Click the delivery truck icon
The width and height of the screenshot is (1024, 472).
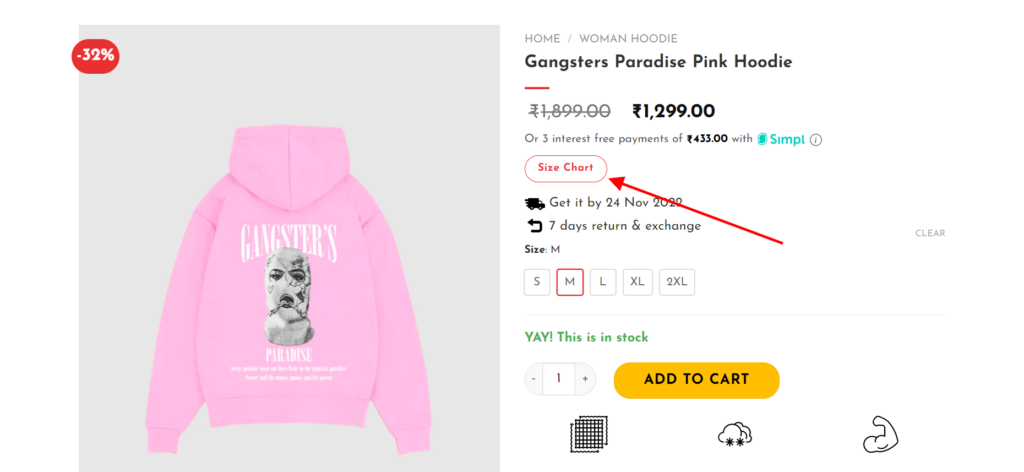point(534,204)
